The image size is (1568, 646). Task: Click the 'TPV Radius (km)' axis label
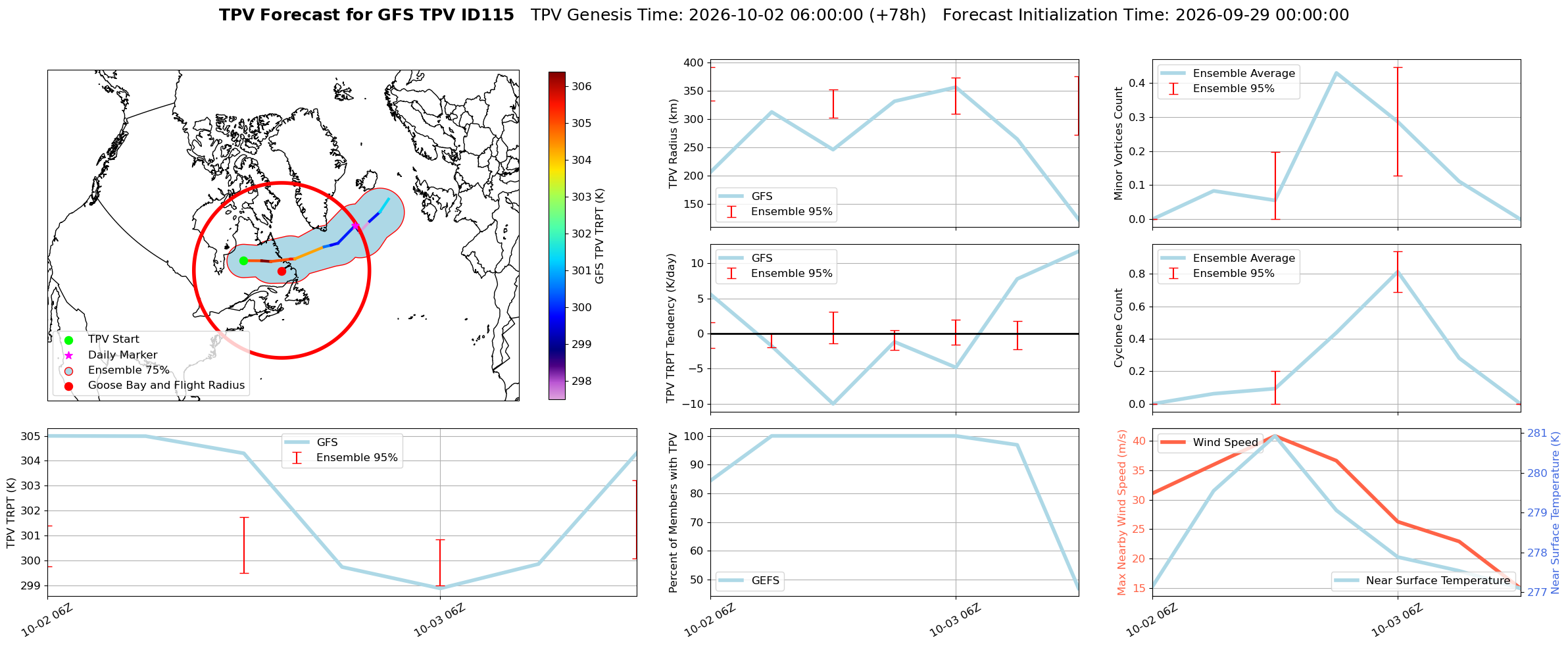click(673, 143)
